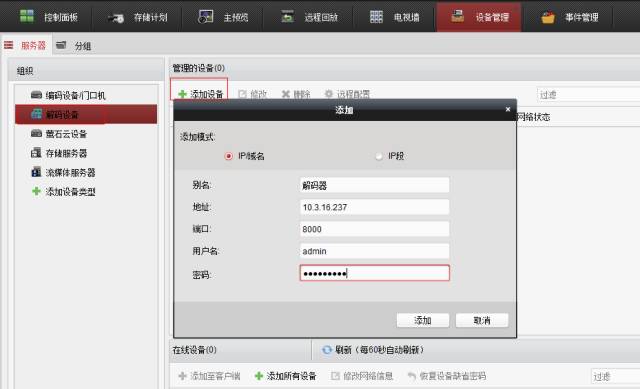Open the 控制面板 top tab label
The width and height of the screenshot is (640, 389).
[x=61, y=17]
